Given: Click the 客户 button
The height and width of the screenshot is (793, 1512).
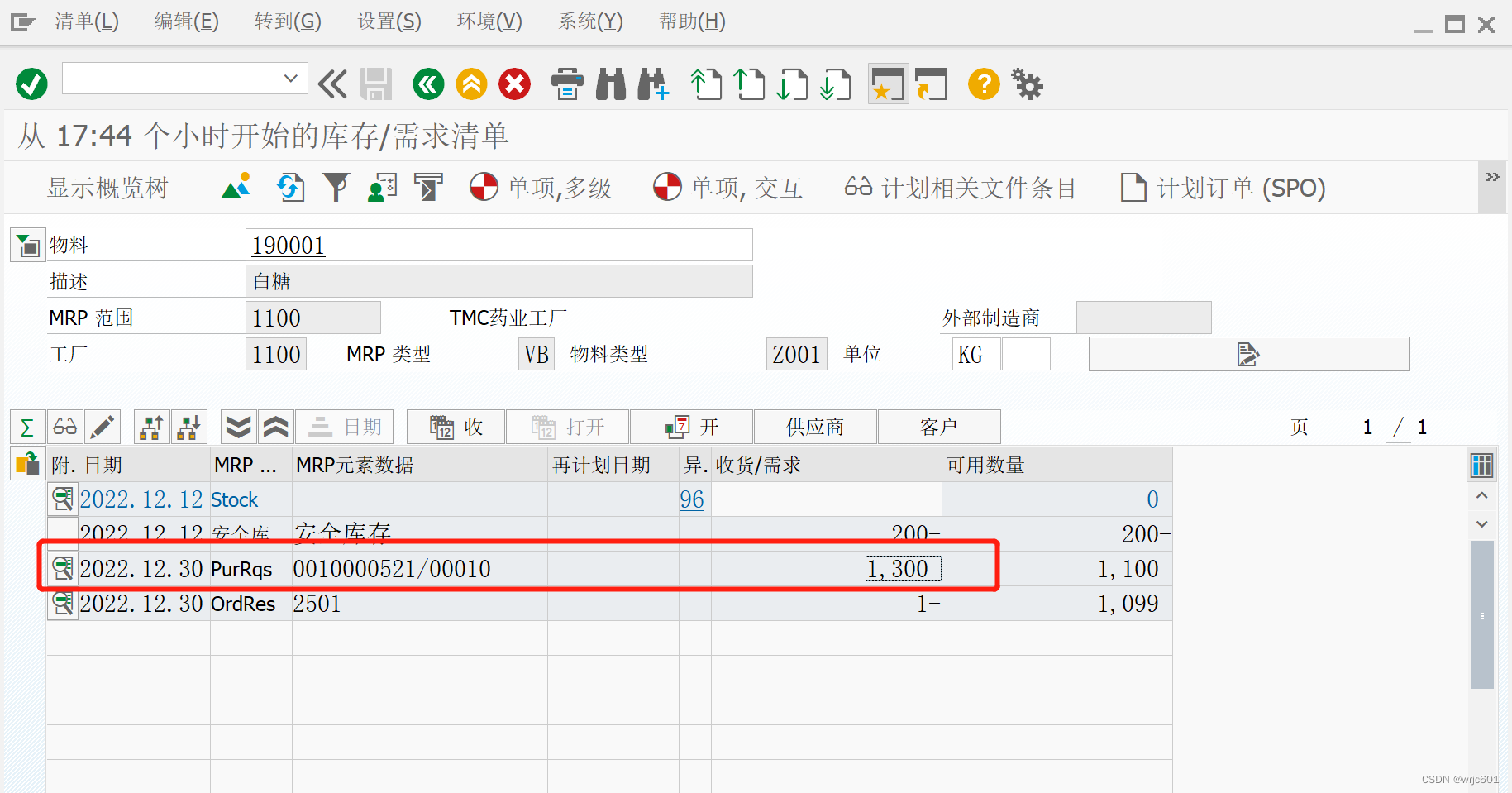Looking at the screenshot, I should click(939, 428).
